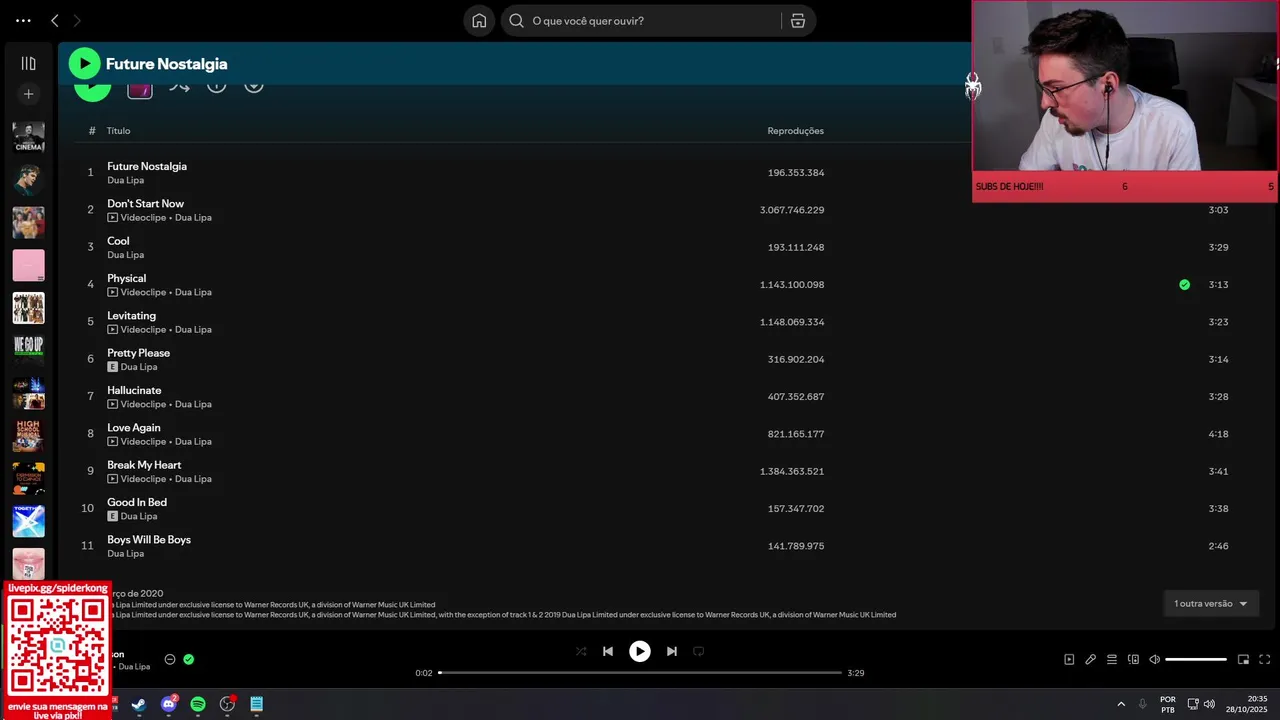Open the Spotify home page
The height and width of the screenshot is (720, 1280).
[479, 21]
